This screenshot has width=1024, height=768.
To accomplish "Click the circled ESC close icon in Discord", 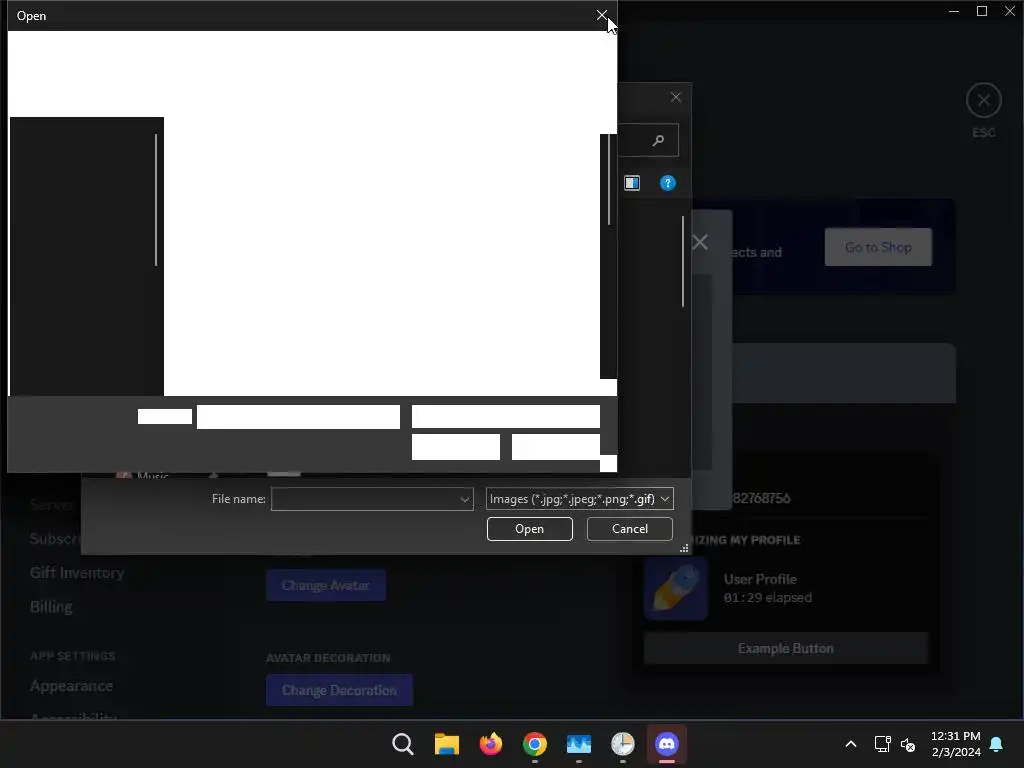I will click(x=984, y=101).
